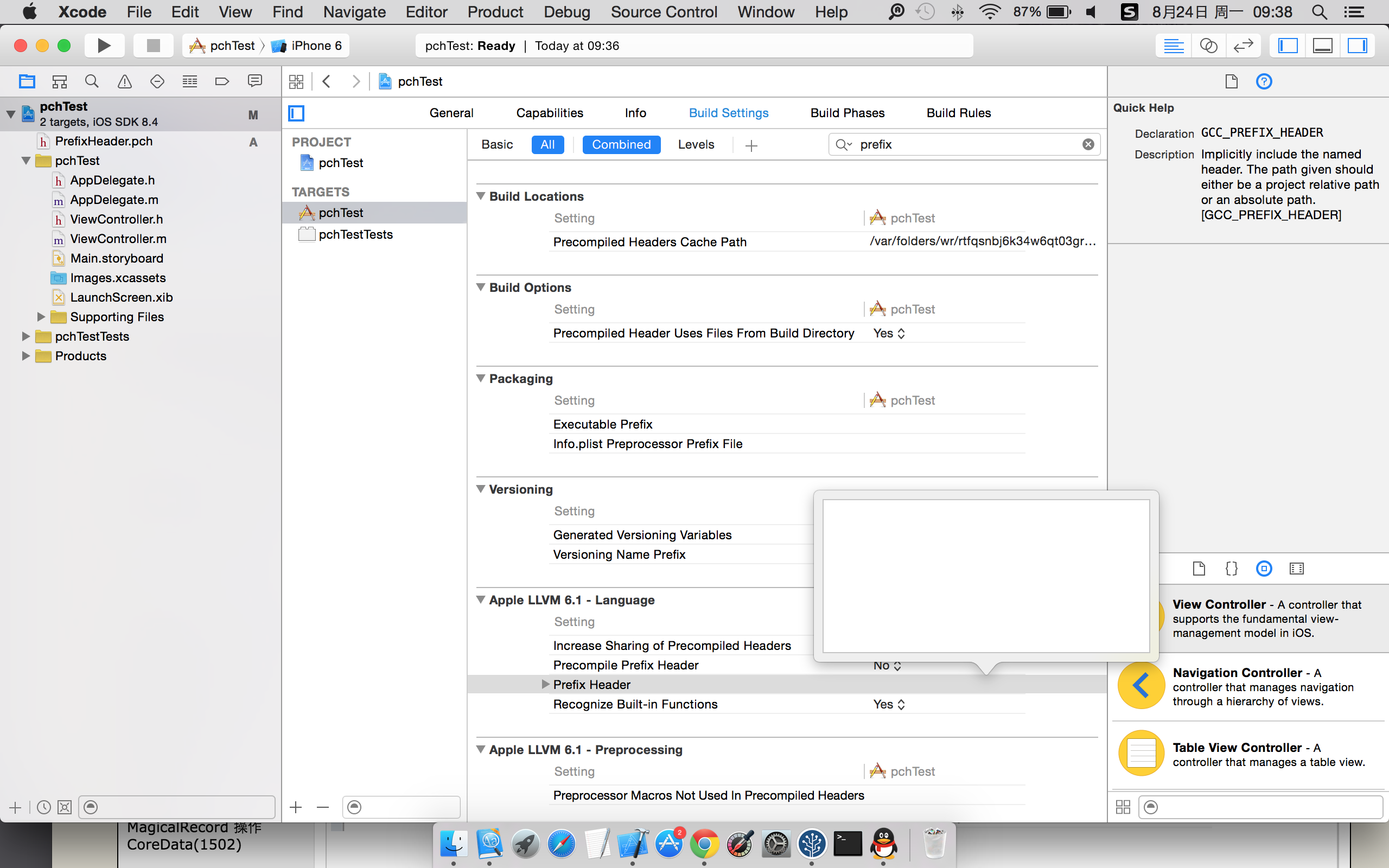The height and width of the screenshot is (868, 1389).
Task: Open the Source Control menu
Action: [664, 12]
